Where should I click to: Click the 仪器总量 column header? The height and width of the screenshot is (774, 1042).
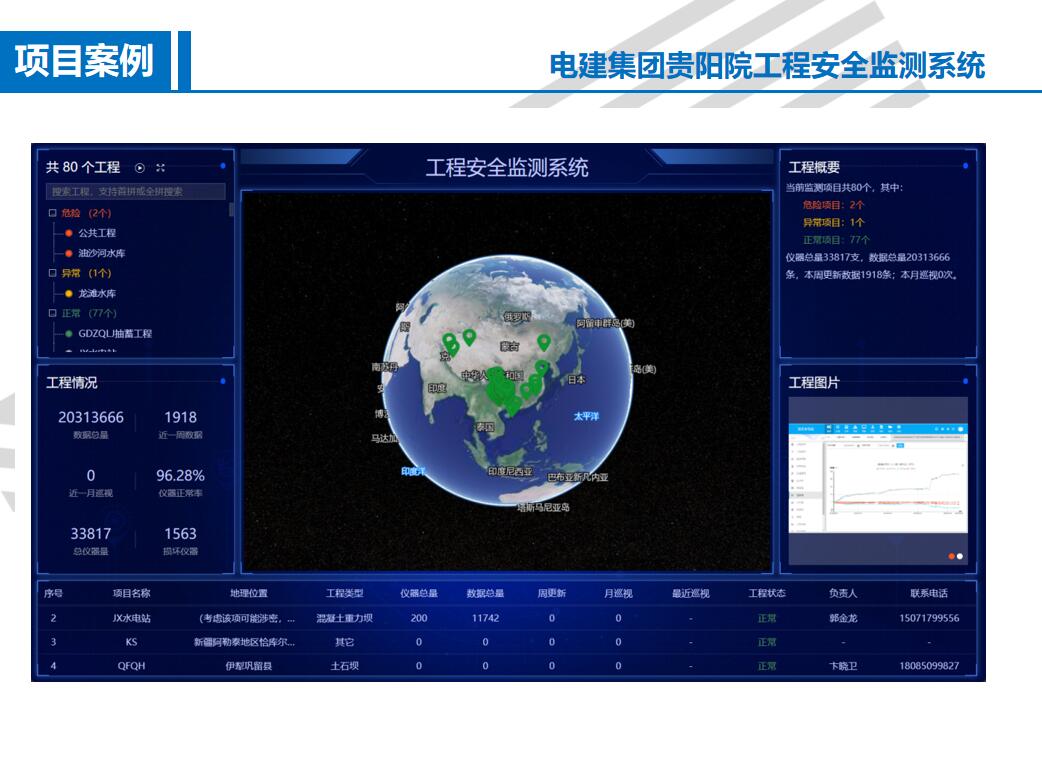click(x=419, y=593)
